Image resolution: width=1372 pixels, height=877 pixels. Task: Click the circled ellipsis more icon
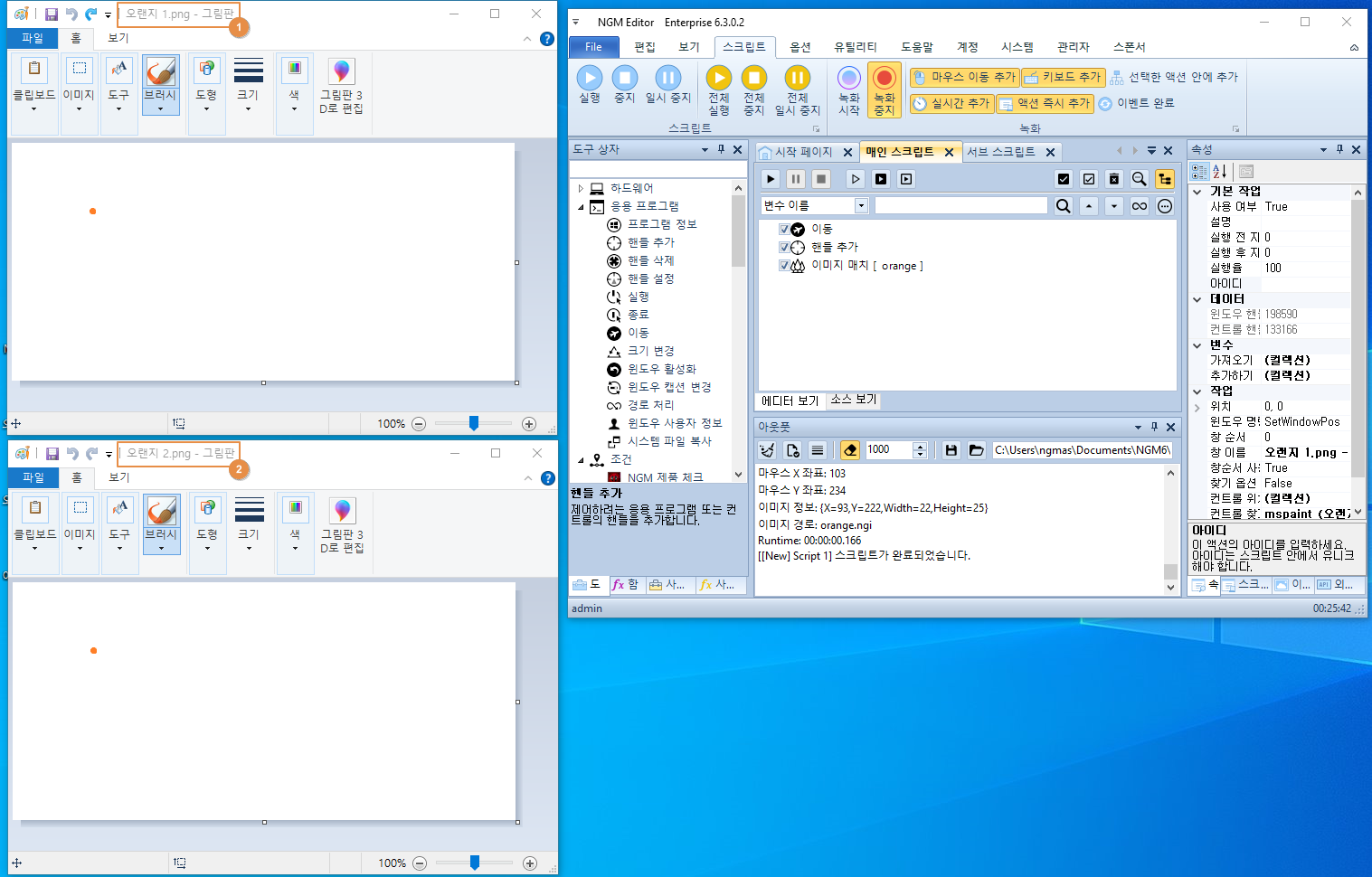1165,206
